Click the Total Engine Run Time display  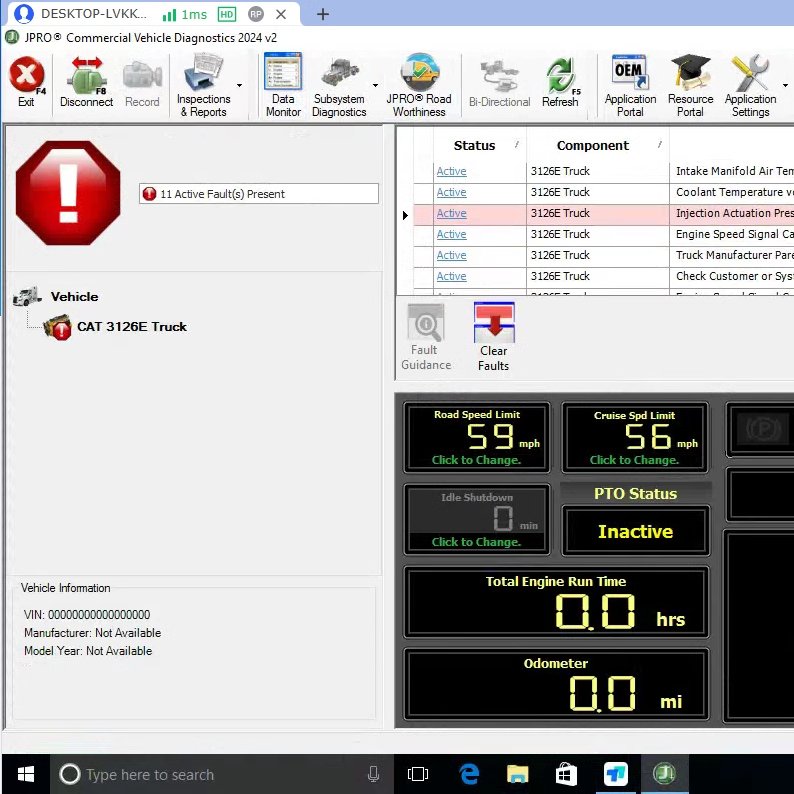pyautogui.click(x=556, y=602)
